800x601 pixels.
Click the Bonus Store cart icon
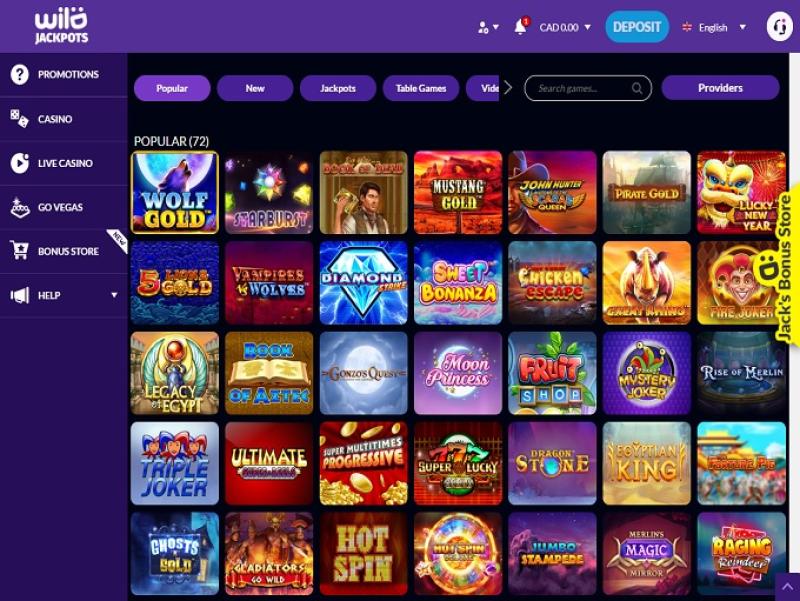[x=19, y=251]
